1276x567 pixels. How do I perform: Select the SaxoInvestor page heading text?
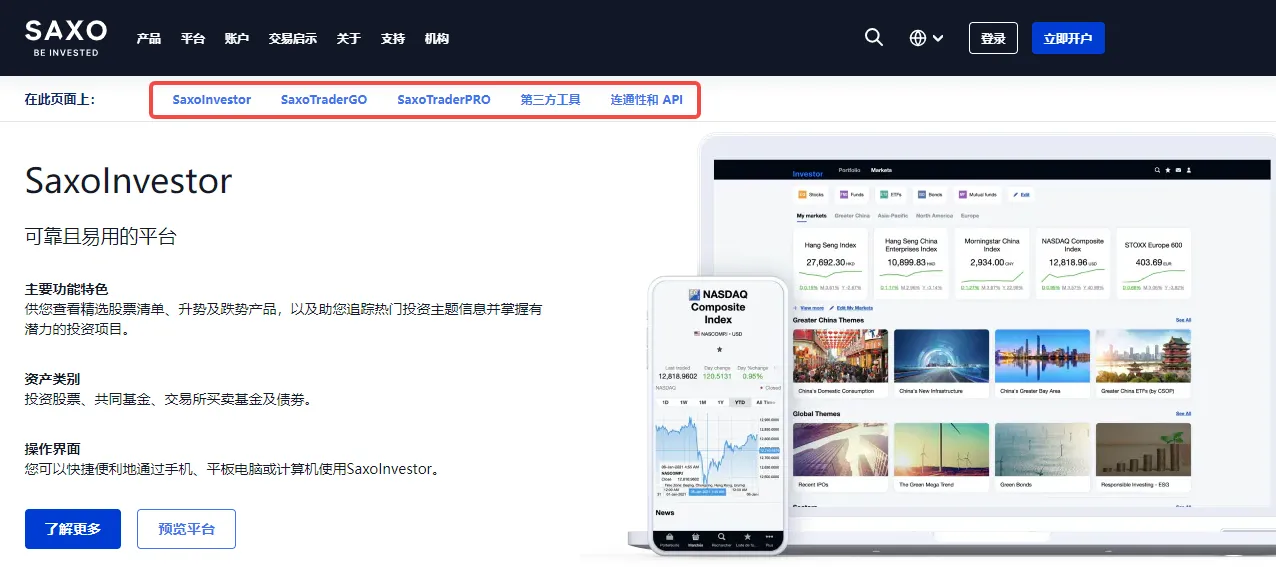(128, 181)
